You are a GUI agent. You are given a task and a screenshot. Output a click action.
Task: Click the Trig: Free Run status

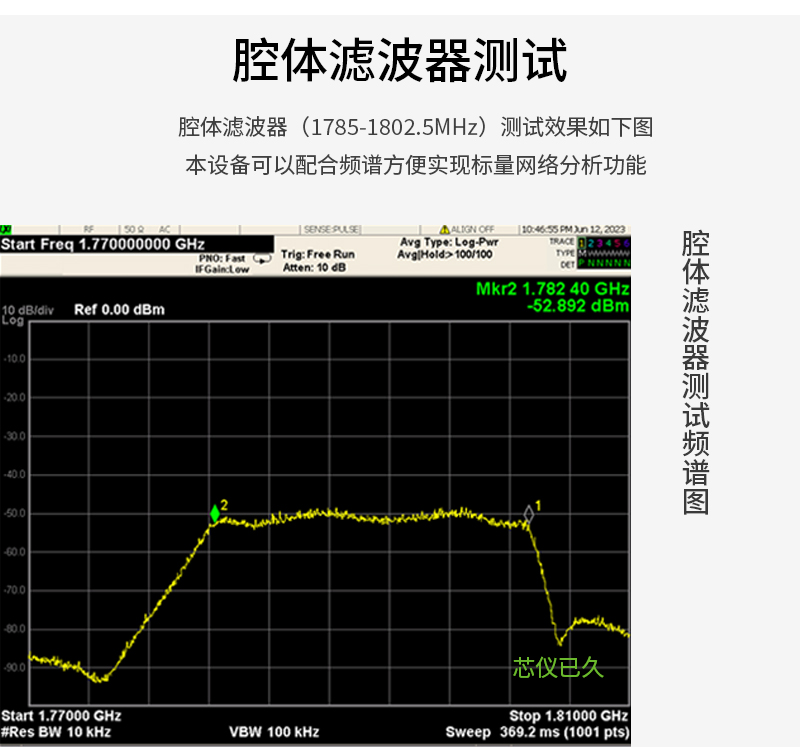pos(317,254)
